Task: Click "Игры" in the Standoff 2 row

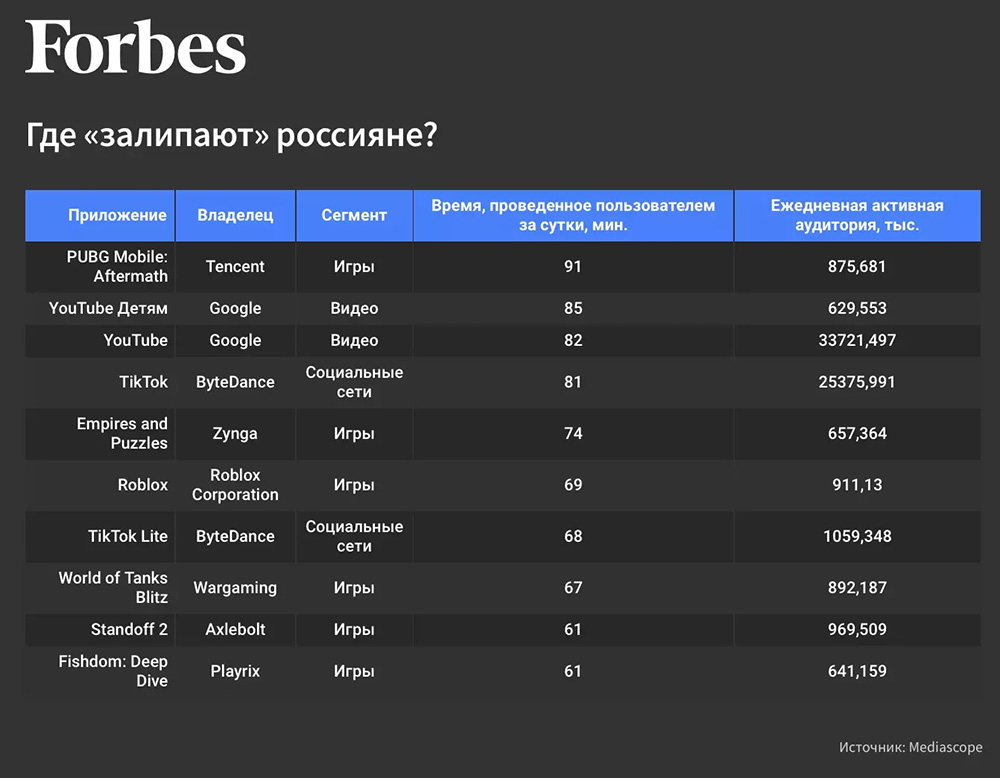Action: tap(354, 630)
